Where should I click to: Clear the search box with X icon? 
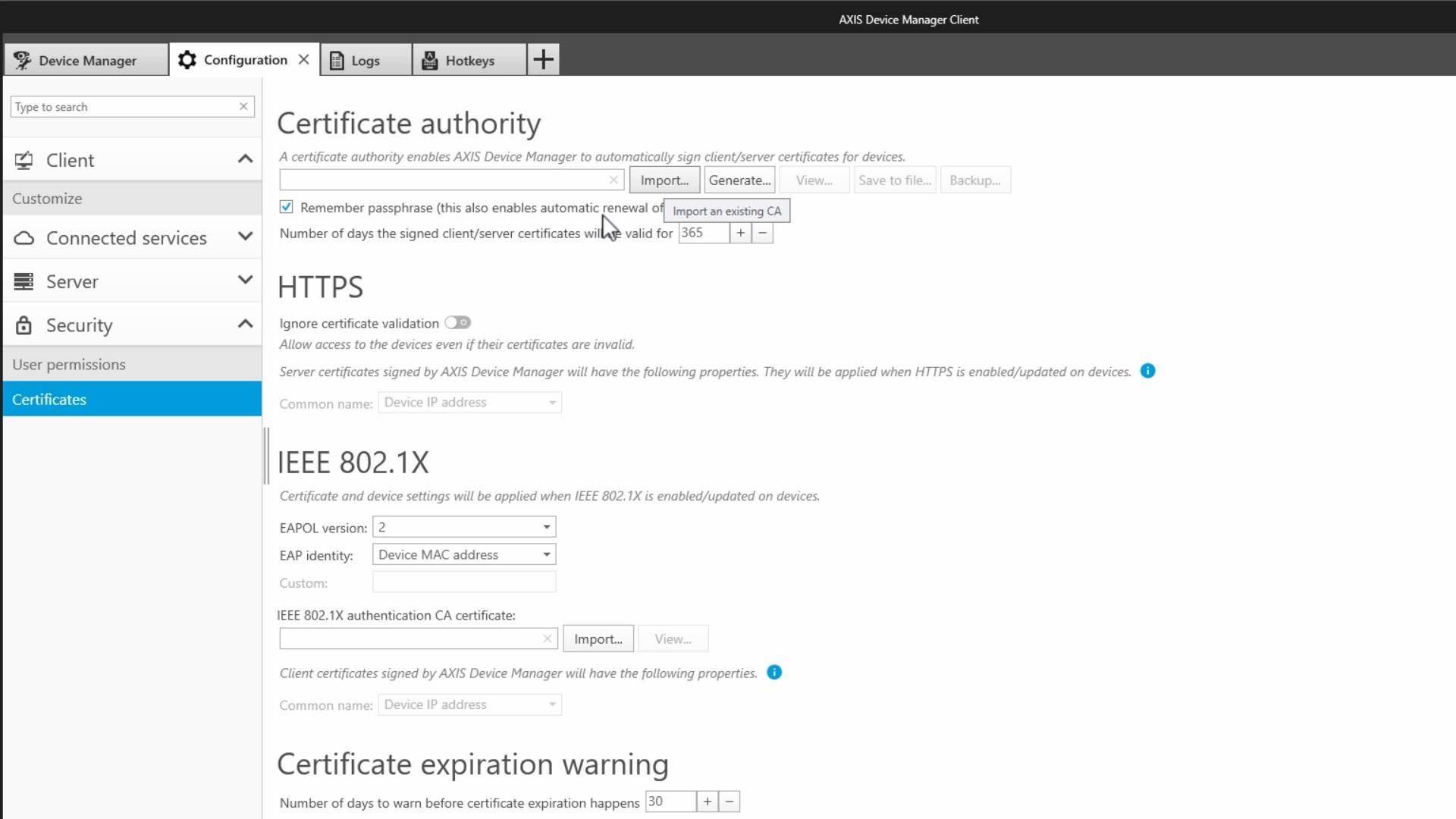243,107
